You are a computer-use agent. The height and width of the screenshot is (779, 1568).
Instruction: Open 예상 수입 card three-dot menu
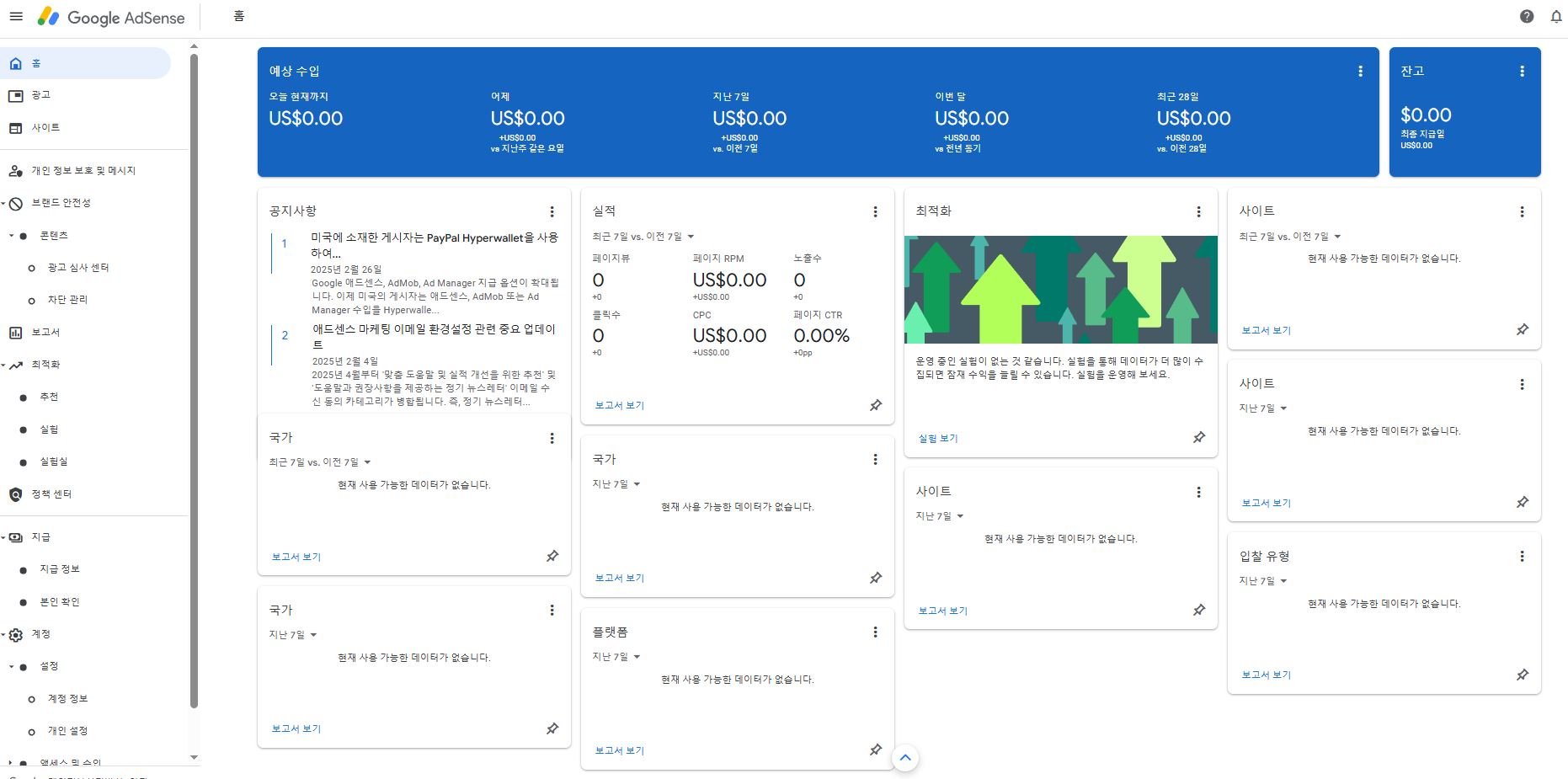click(1361, 72)
